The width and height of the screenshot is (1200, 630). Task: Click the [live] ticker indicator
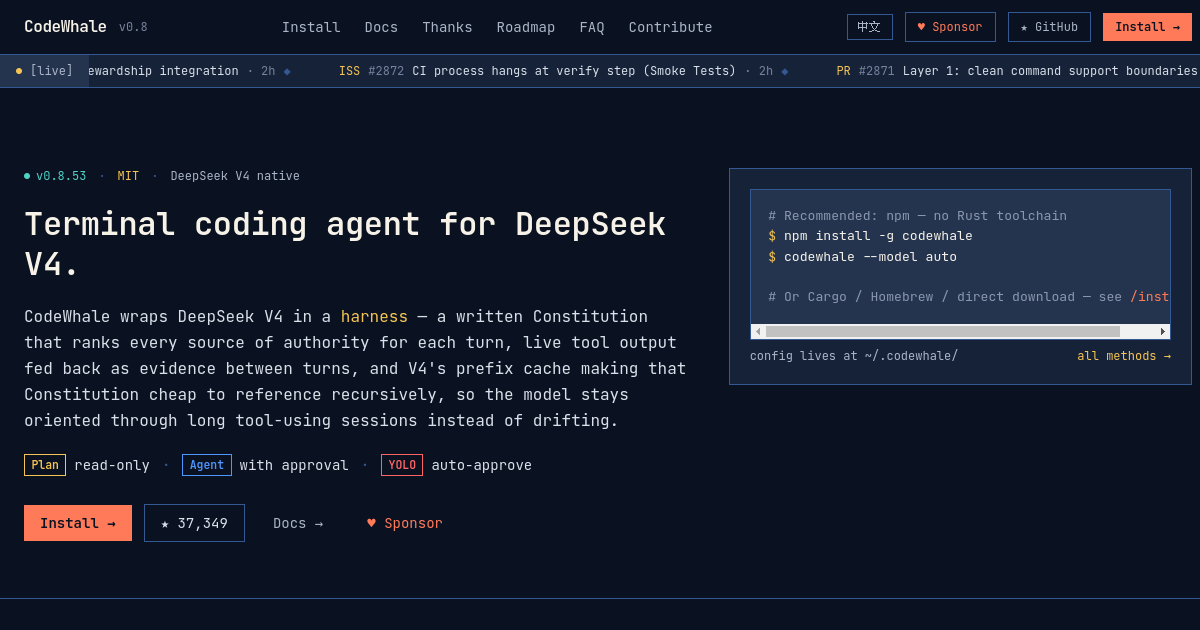tap(44, 71)
